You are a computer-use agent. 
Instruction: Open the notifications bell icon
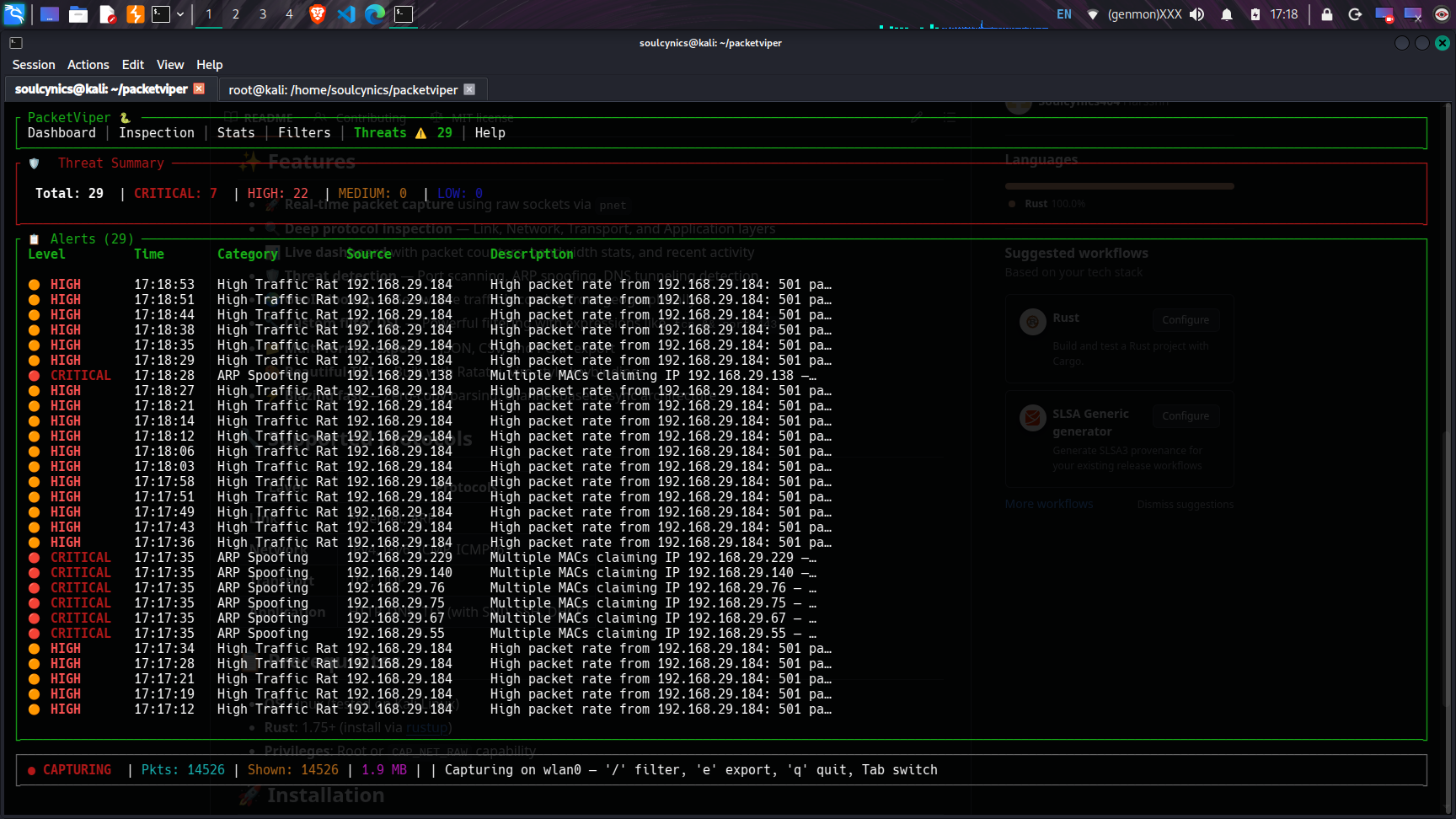click(1227, 14)
